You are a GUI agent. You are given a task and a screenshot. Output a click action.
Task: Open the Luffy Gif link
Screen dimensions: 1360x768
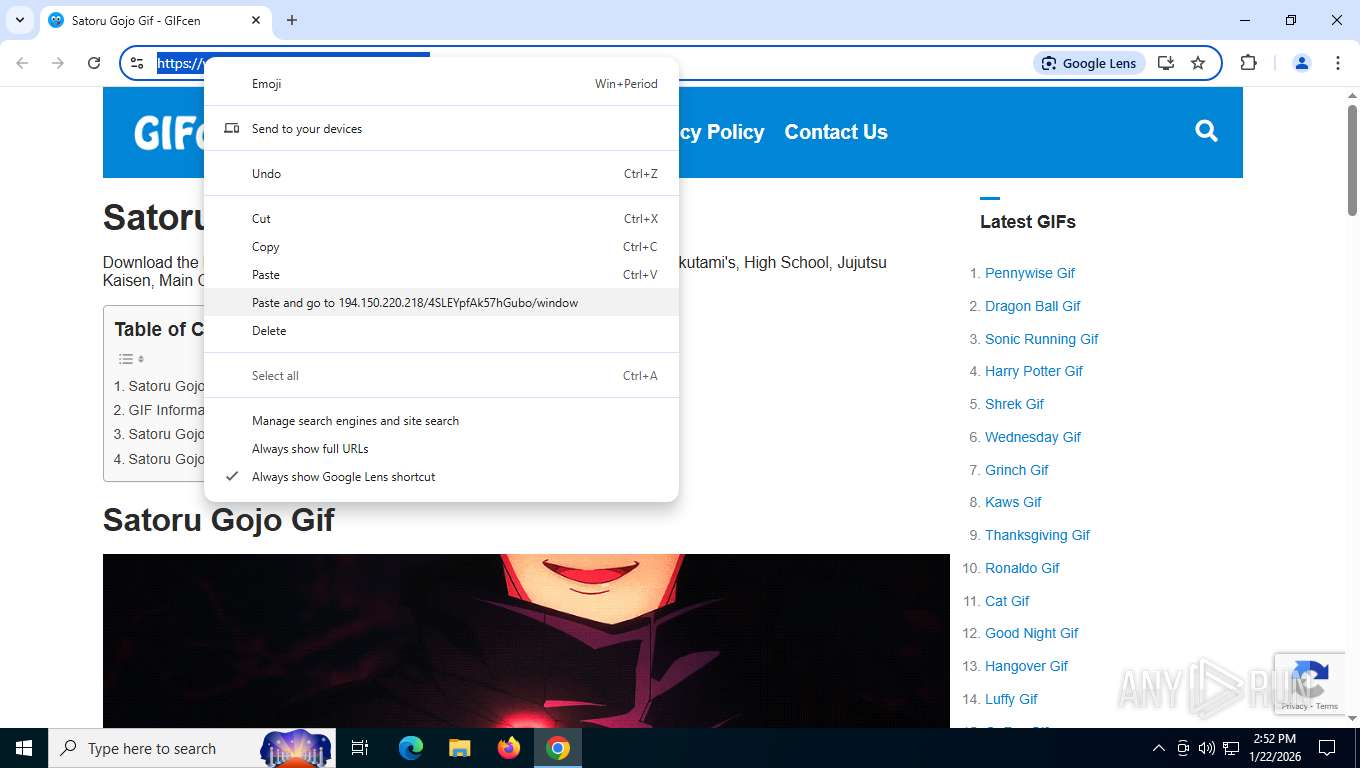[x=1011, y=699]
